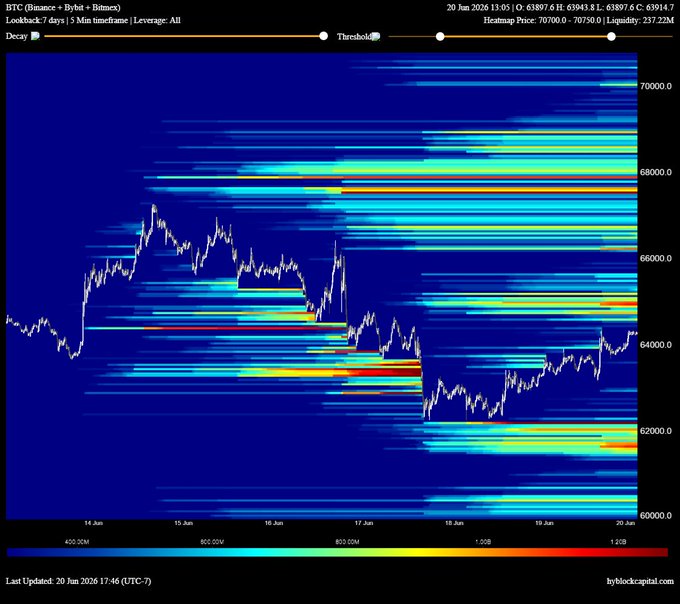Viewport: 680px width, 604px height.
Task: Click the '15 Jun' date axis label
Action: [x=183, y=523]
